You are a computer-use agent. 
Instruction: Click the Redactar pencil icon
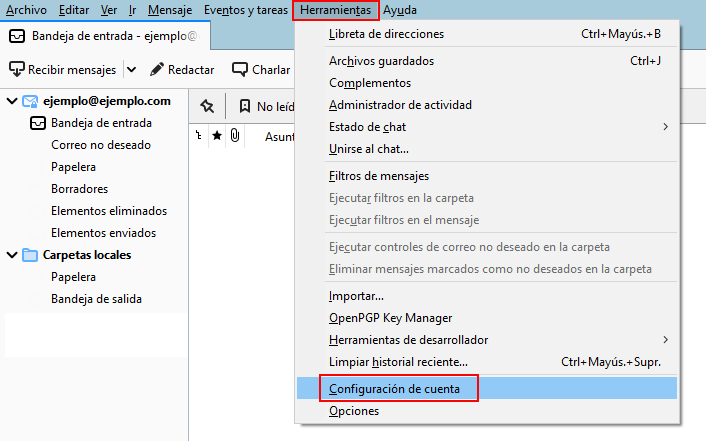pyautogui.click(x=157, y=70)
